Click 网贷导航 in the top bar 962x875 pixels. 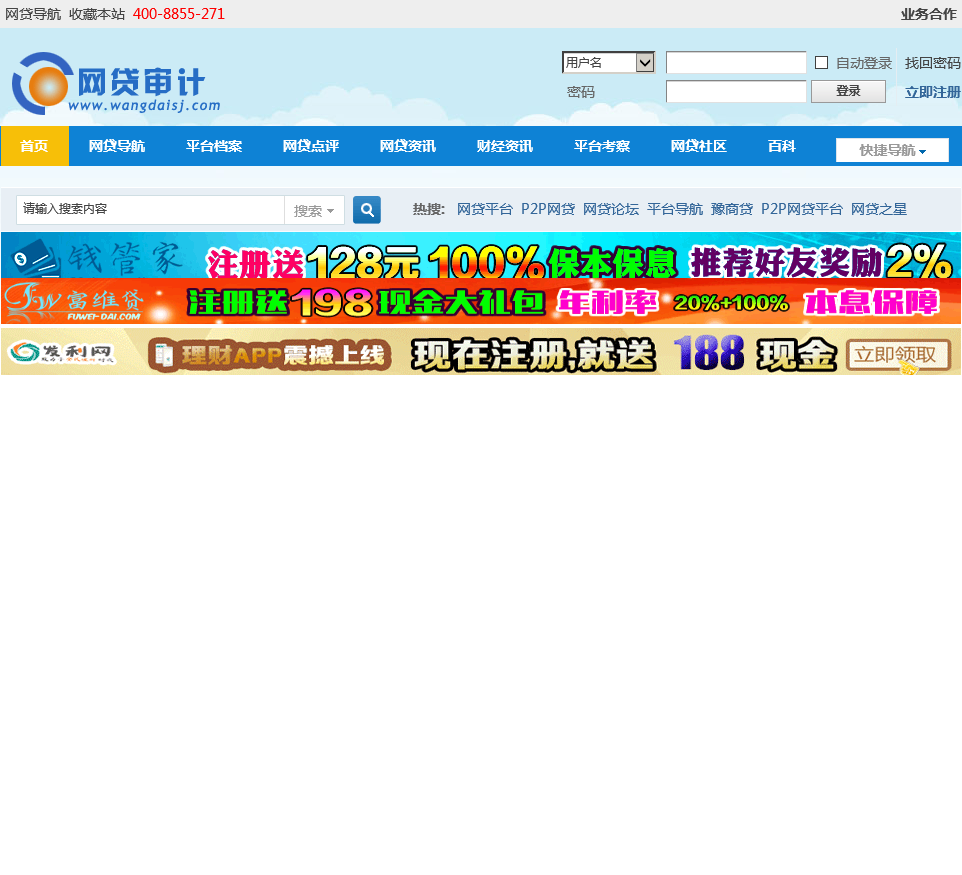click(x=33, y=14)
